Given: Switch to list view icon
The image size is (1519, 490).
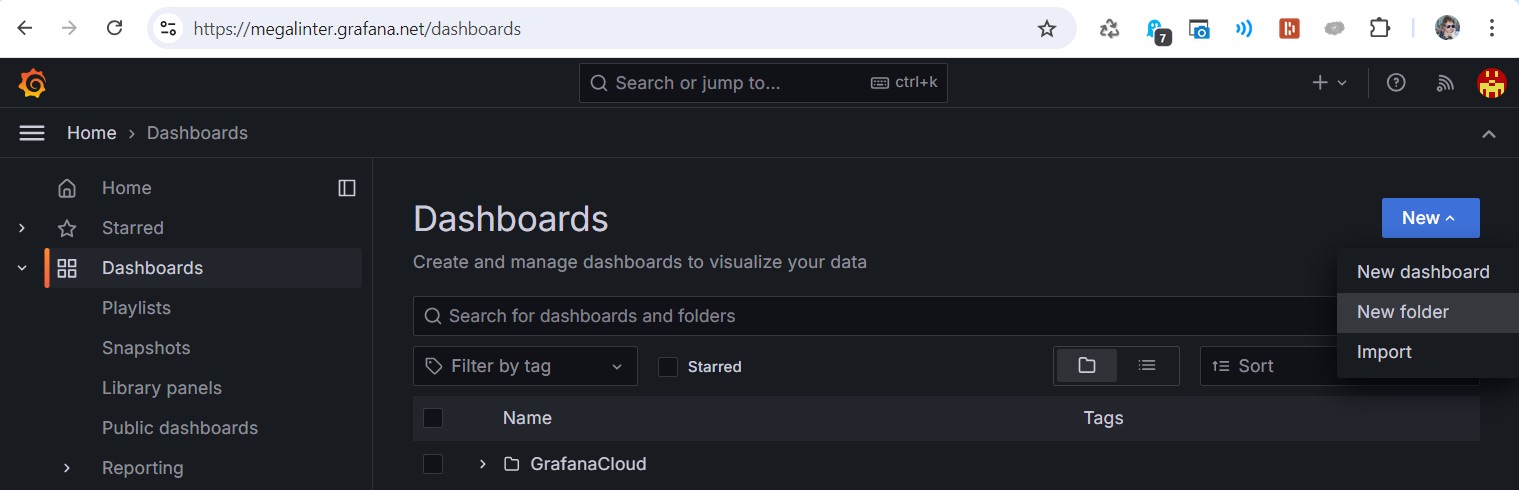Looking at the screenshot, I should 1147,366.
